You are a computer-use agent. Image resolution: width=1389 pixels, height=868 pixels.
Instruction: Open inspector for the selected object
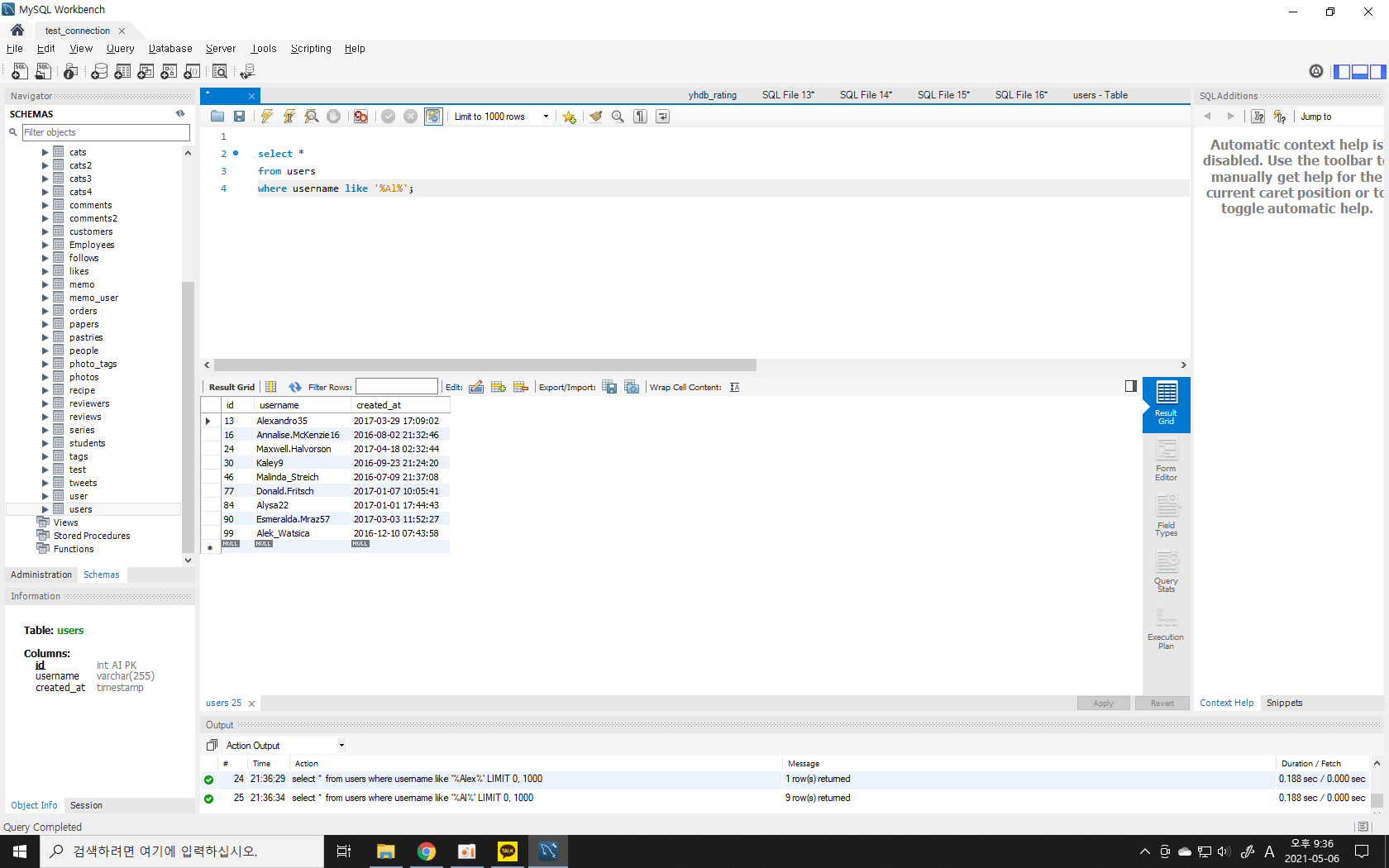pos(71,71)
